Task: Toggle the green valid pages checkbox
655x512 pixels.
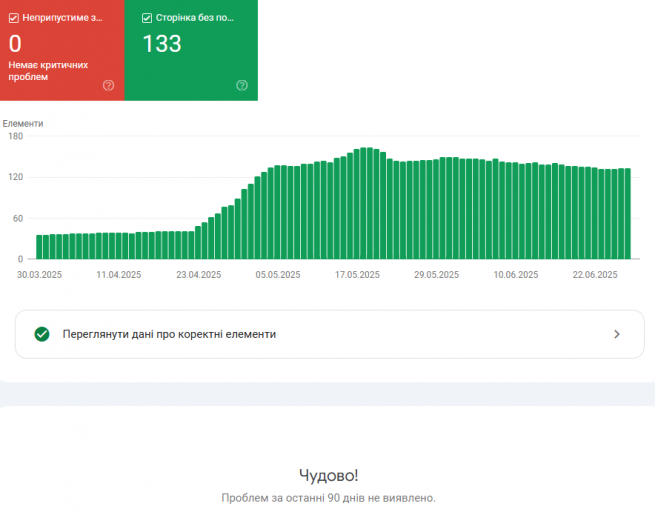Action: click(147, 18)
